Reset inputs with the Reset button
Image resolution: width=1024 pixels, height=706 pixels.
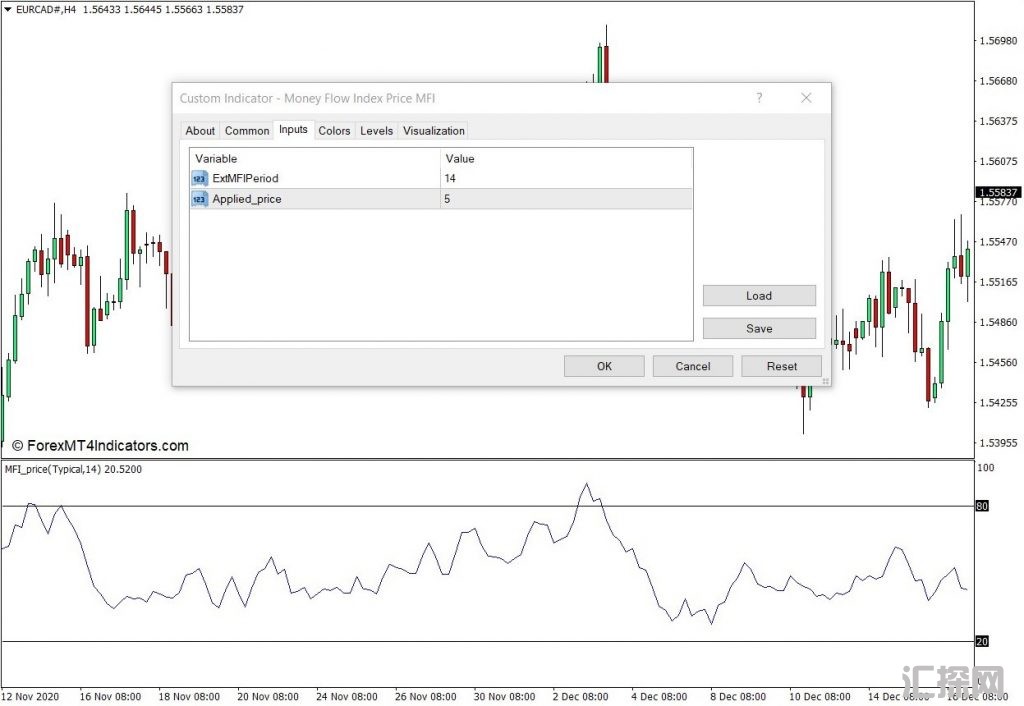[x=782, y=366]
